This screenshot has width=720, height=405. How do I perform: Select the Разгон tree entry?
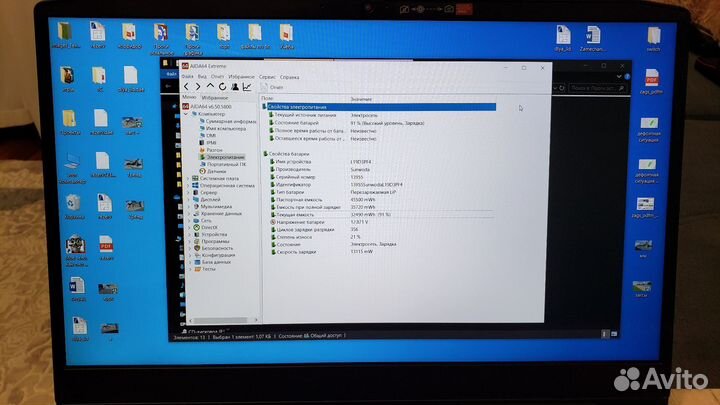pyautogui.click(x=211, y=150)
